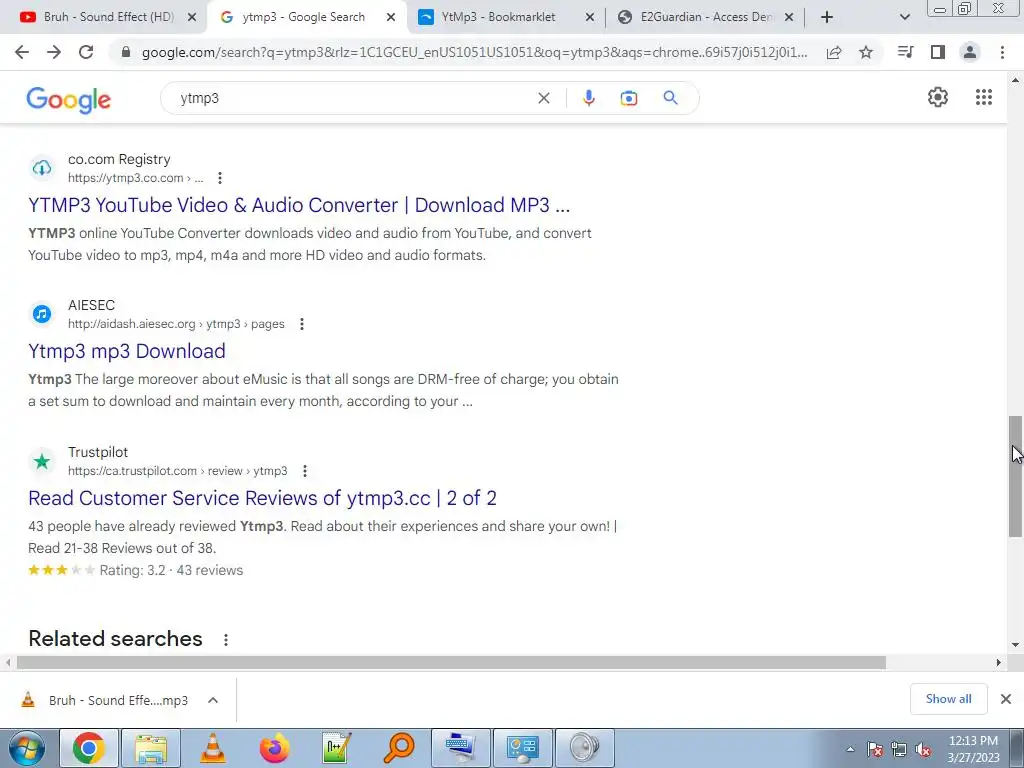Expand the tab search dropdown

[904, 18]
